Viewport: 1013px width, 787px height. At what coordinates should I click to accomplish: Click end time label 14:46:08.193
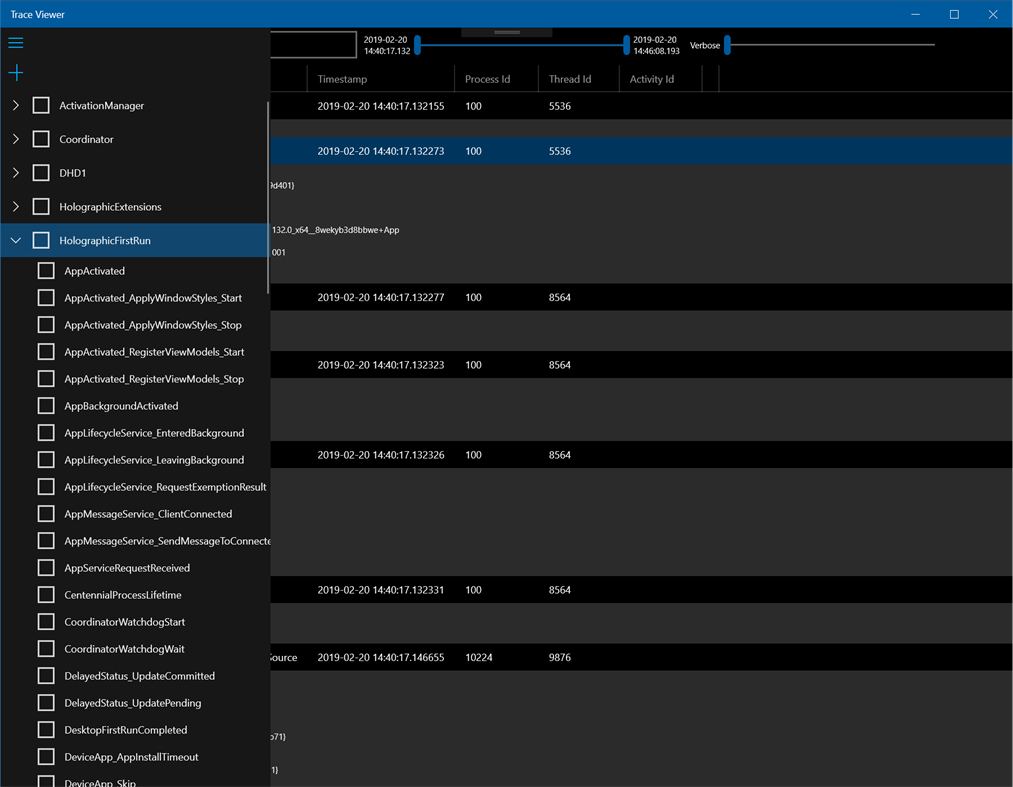[x=656, y=45]
